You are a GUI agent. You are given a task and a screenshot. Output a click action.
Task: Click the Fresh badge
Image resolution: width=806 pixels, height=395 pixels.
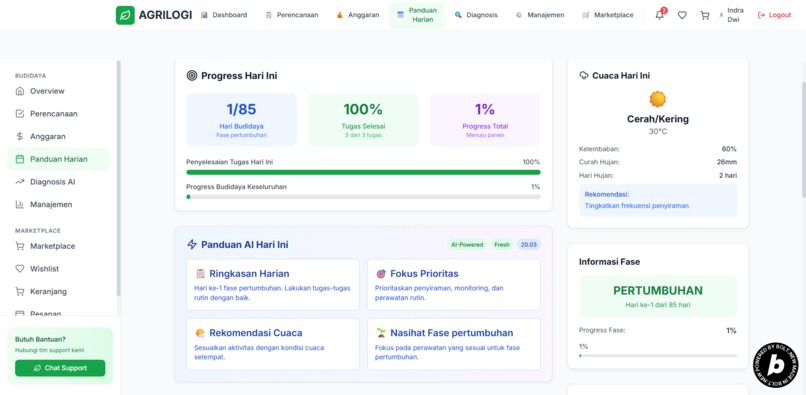502,245
